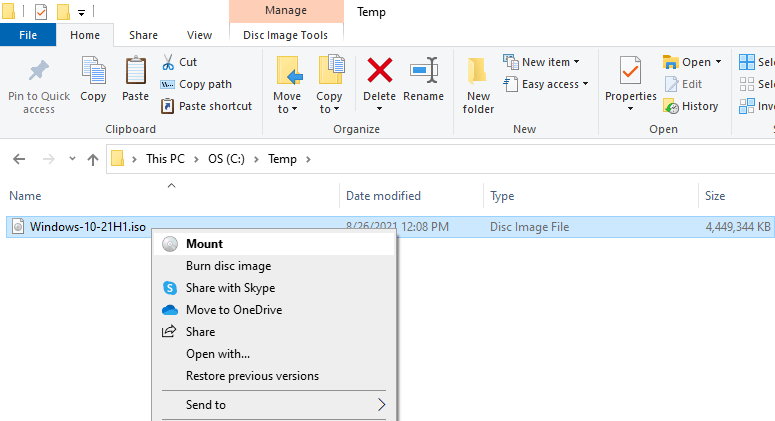775x421 pixels.
Task: Click the History icon in Open group
Action: tap(671, 106)
